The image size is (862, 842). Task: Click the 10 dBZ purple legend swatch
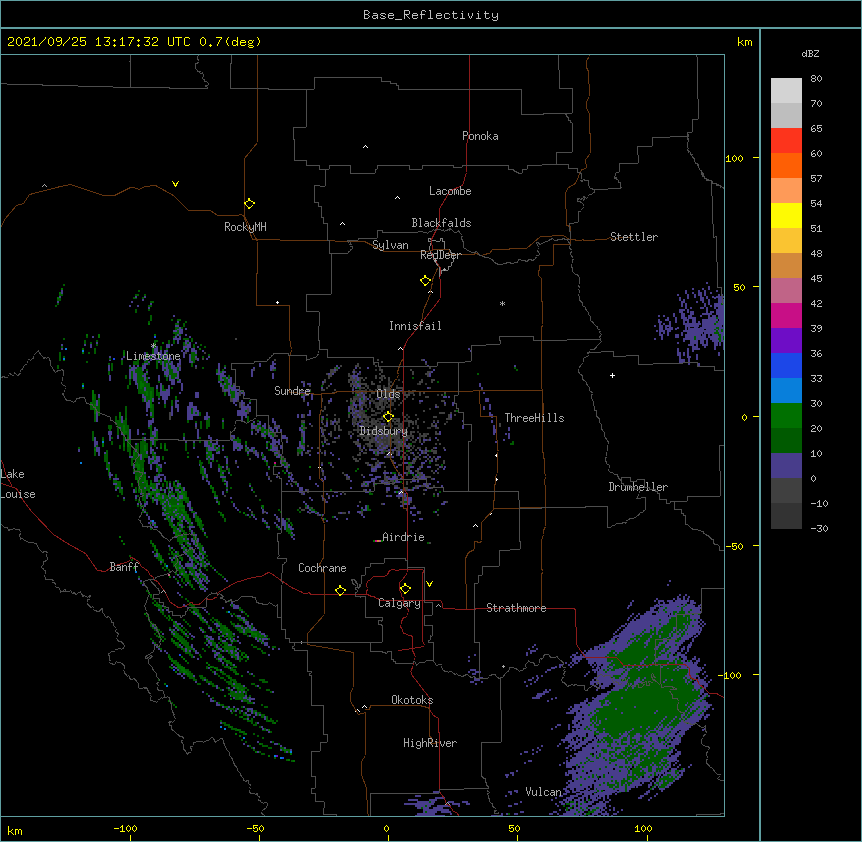point(786,466)
